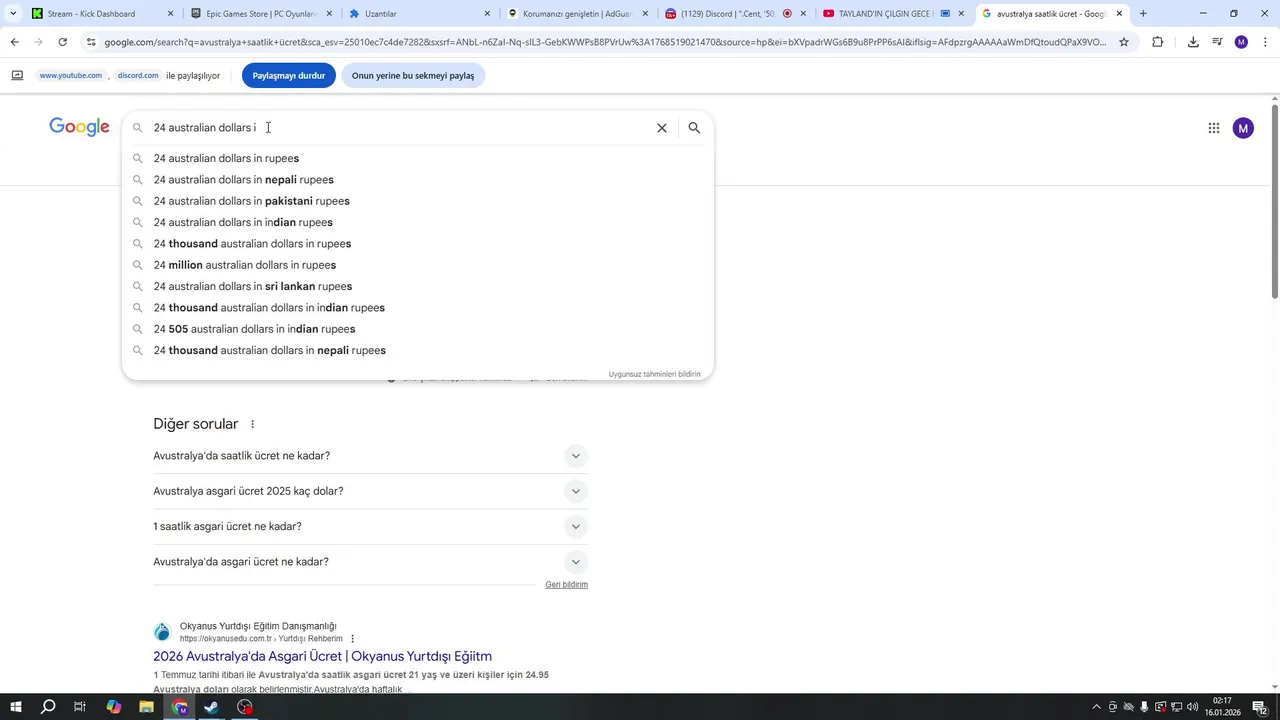
Task: Open the notification center icon
Action: [1259, 707]
